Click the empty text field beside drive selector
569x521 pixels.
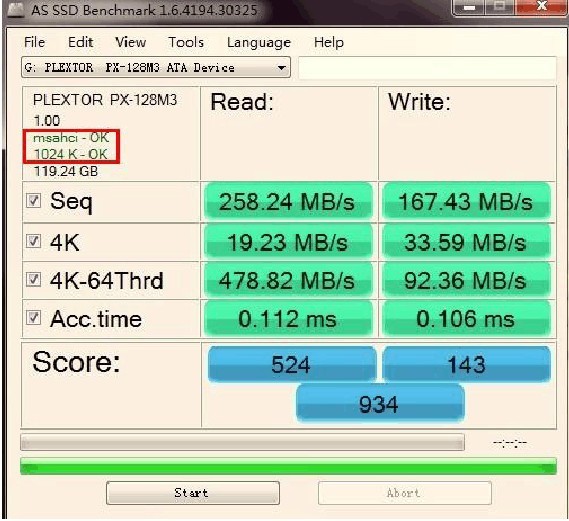click(427, 67)
